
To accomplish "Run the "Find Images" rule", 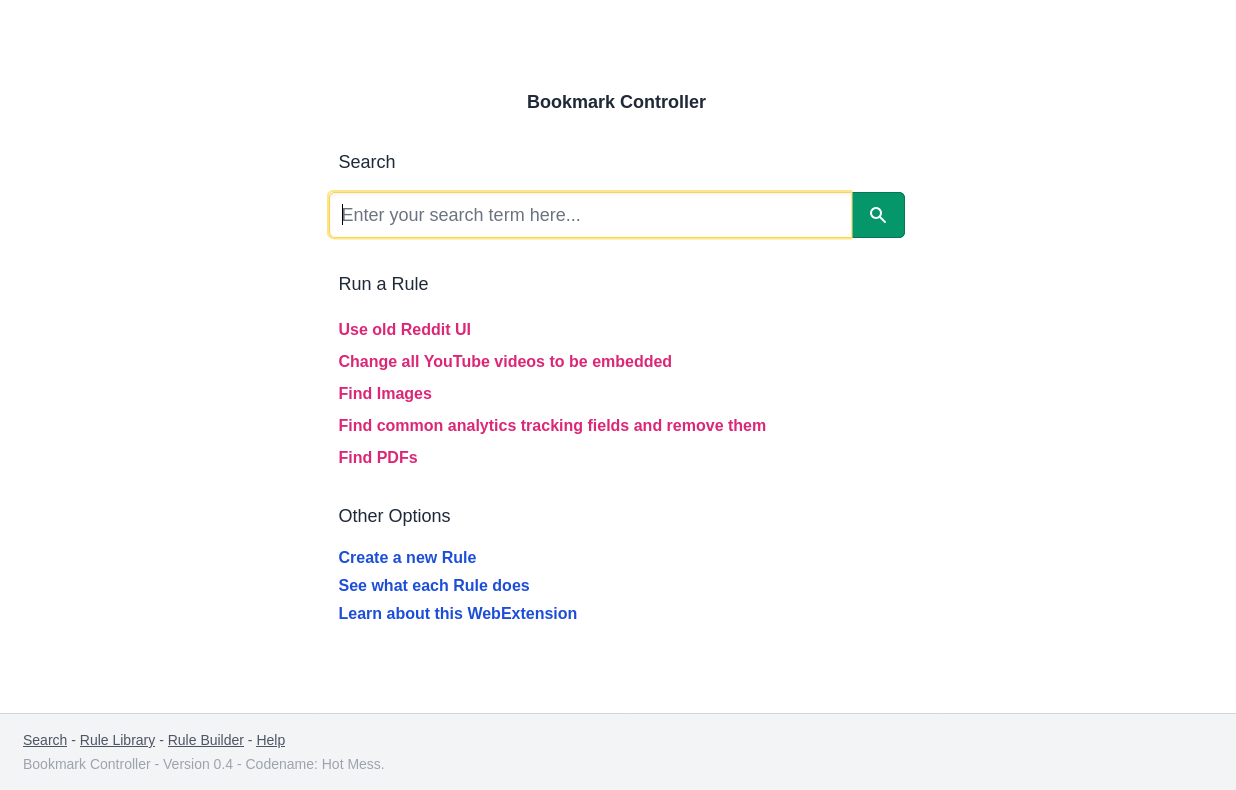I will coord(385,393).
